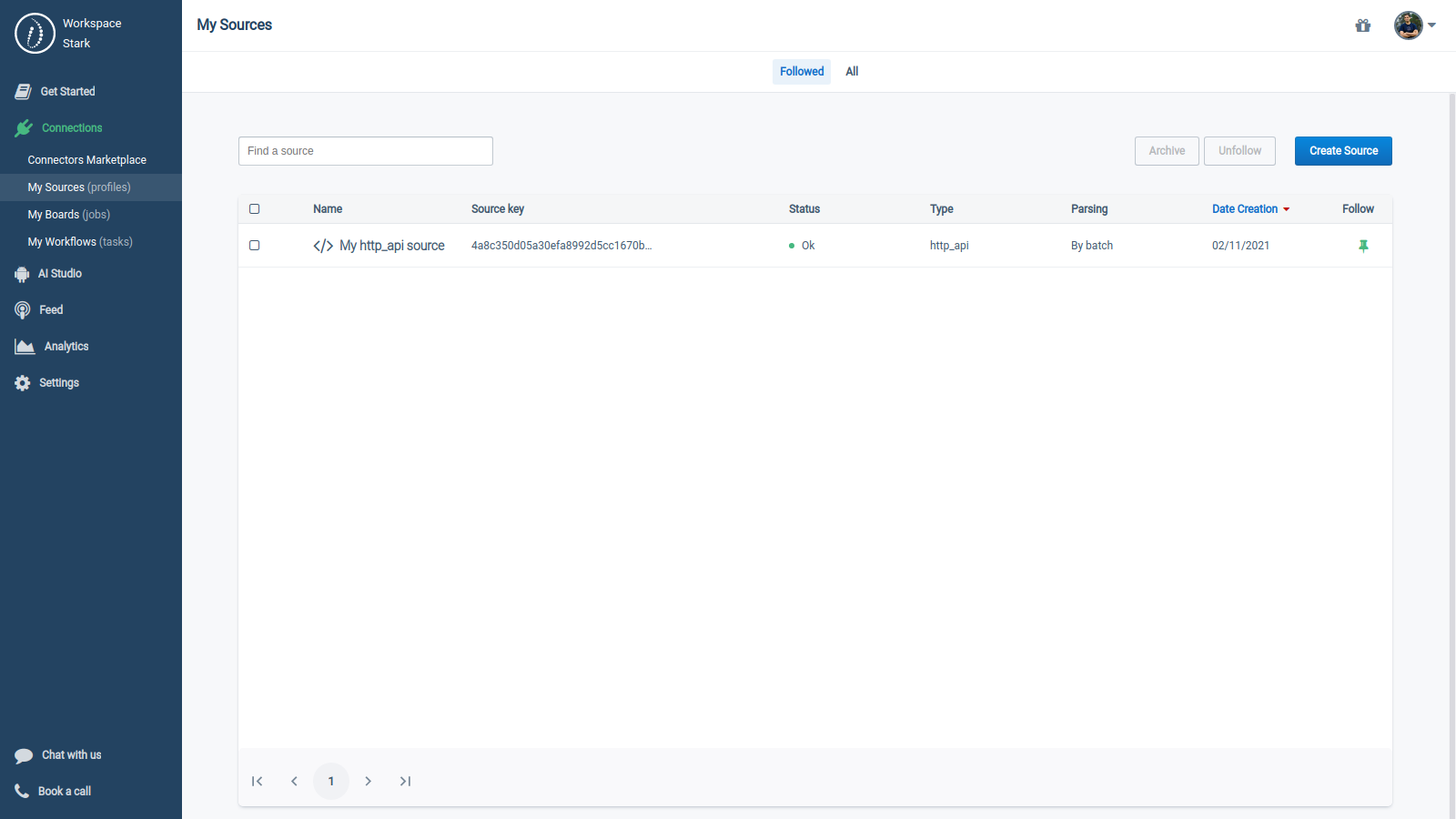Click the Workspace Stark label
This screenshot has width=1456, height=819.
tap(92, 34)
